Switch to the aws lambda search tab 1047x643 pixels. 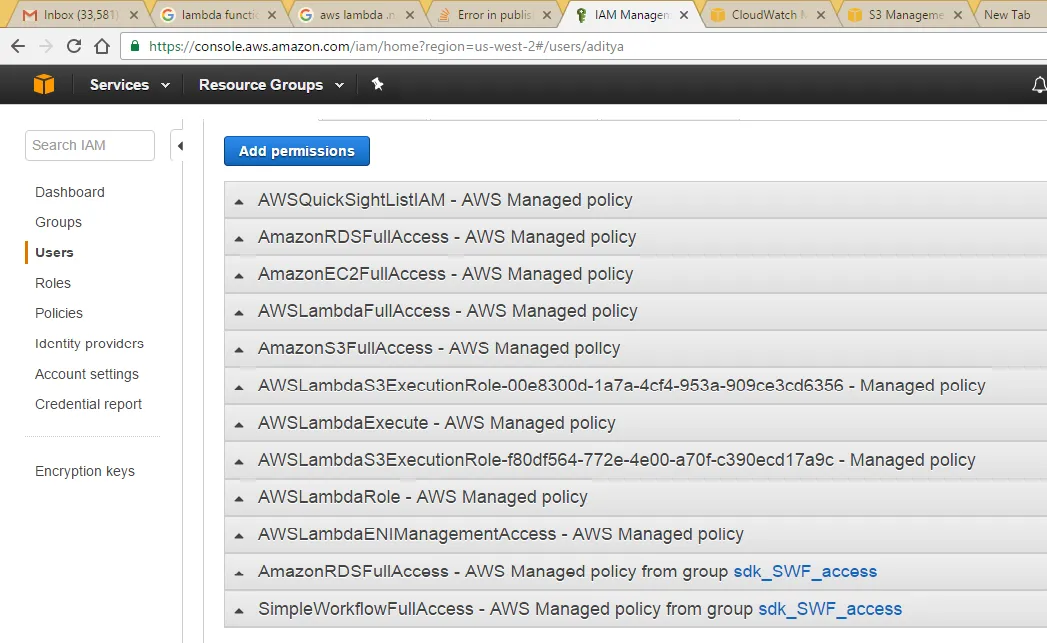[357, 15]
